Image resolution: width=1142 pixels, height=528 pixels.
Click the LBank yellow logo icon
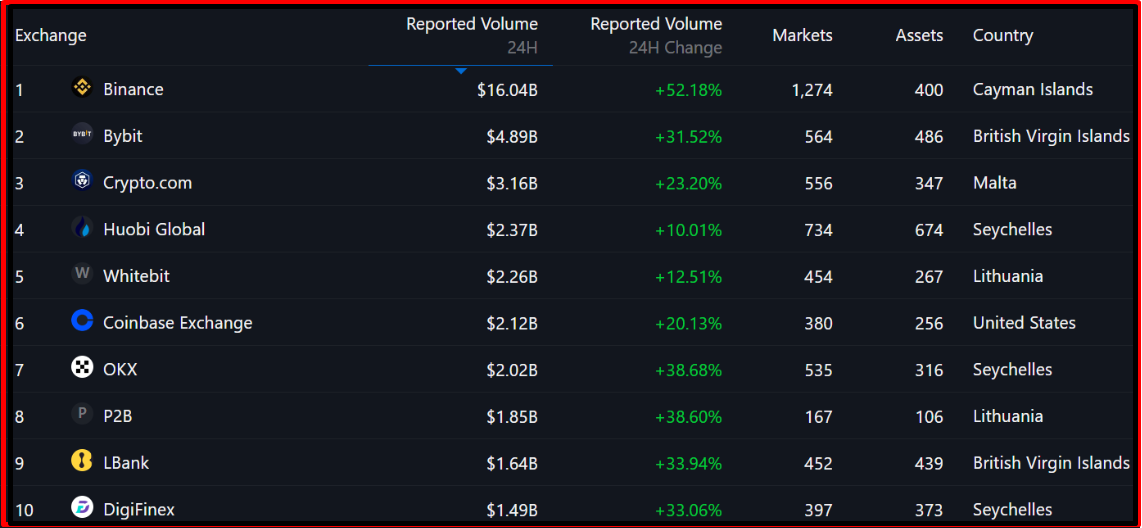(82, 461)
